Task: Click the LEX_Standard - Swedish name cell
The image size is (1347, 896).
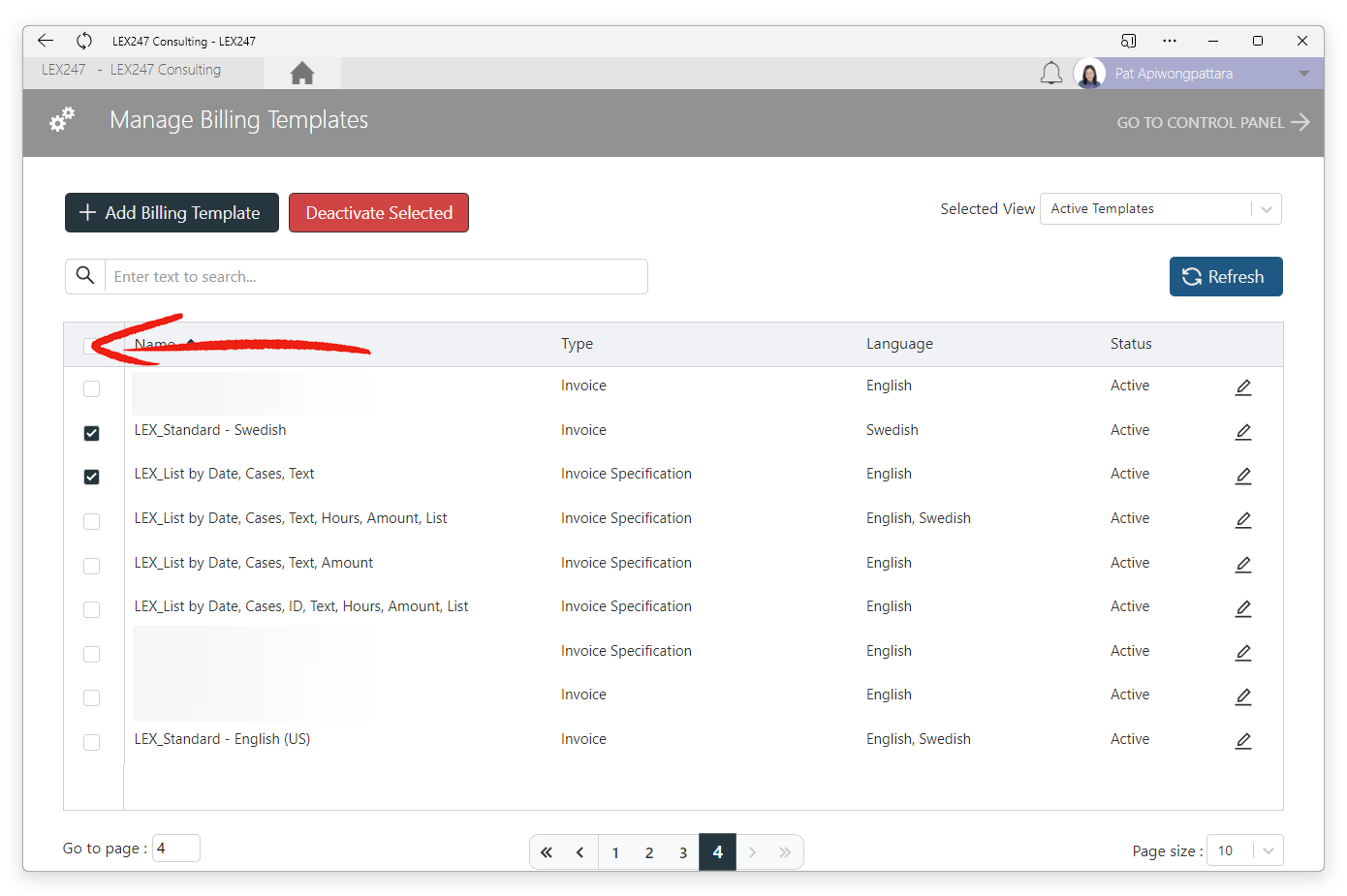Action: 210,430
